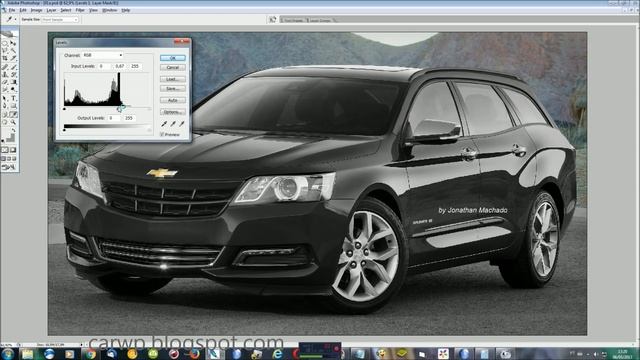The width and height of the screenshot is (640, 360).
Task: Select the Eraser tool
Action: point(5,82)
